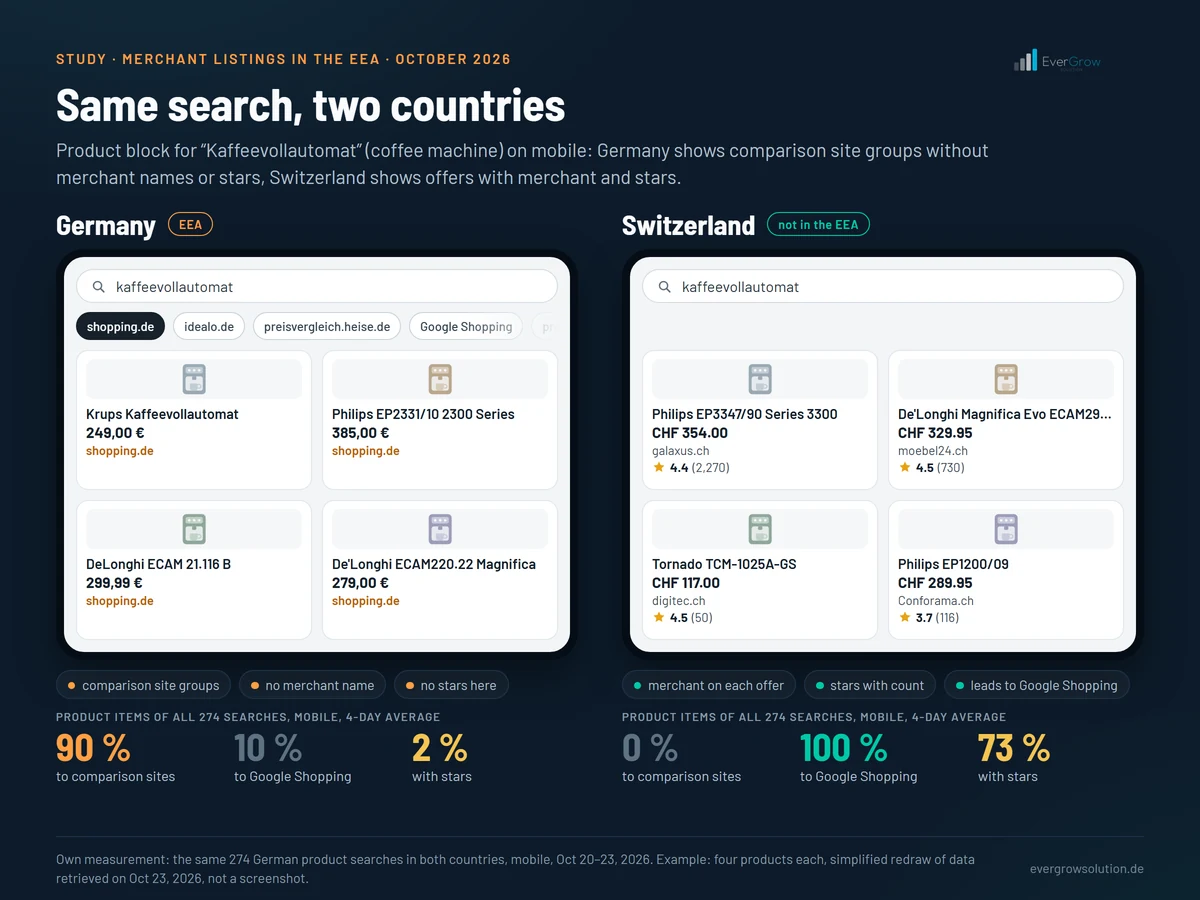Click the 'not in the EEA' badge
The width and height of the screenshot is (1200, 900).
[x=818, y=225]
